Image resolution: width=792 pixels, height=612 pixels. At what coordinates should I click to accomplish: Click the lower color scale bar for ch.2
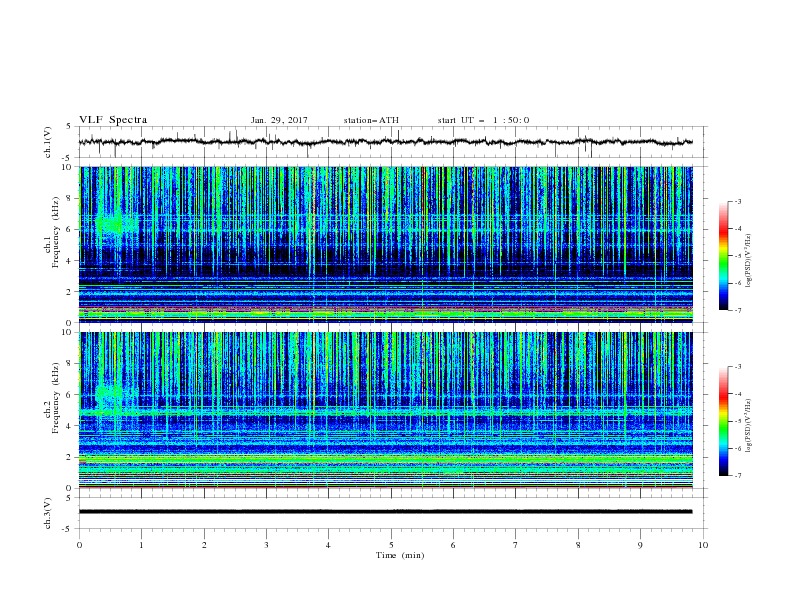click(x=723, y=421)
